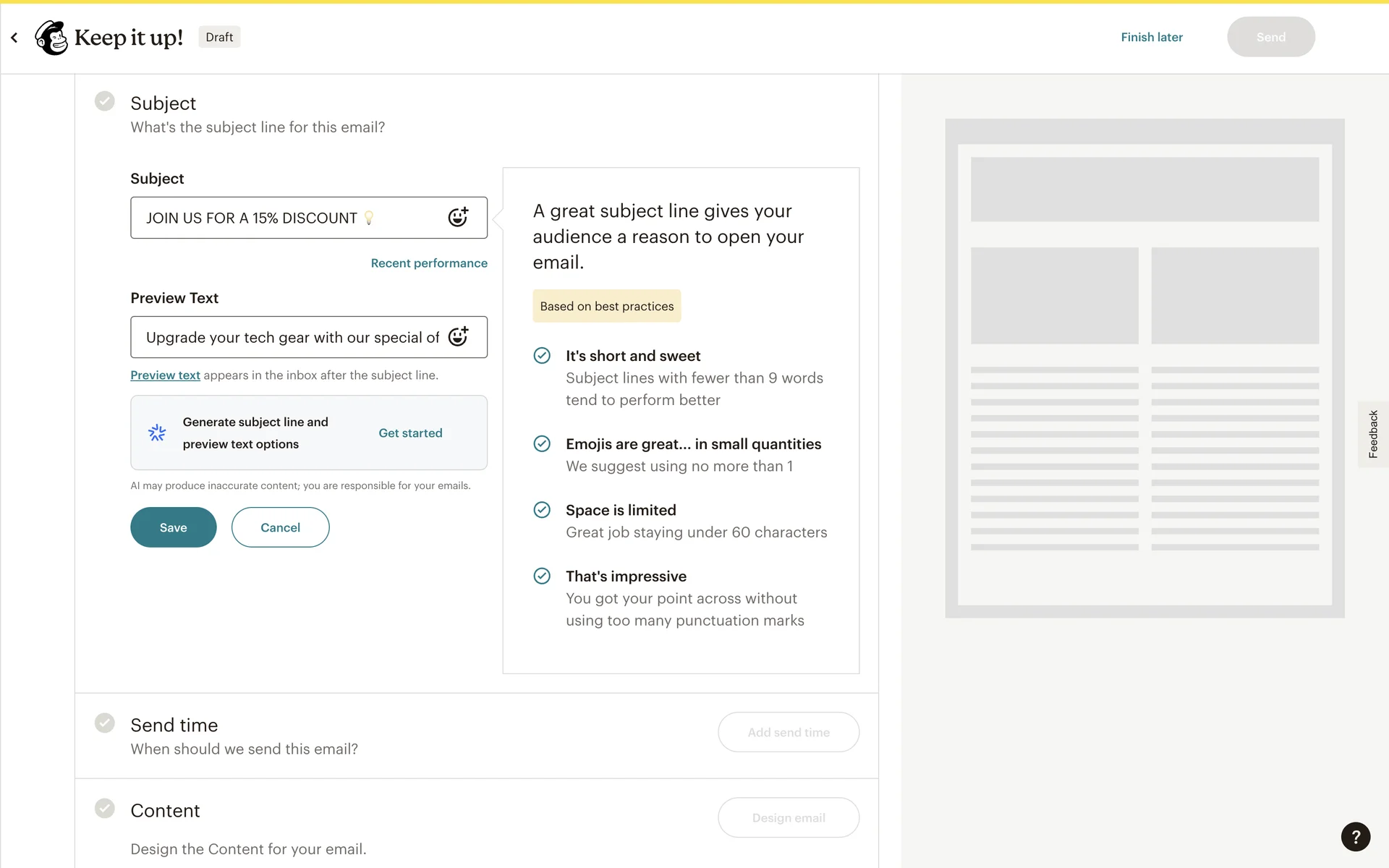Click the AI sparkle generate icon

157,433
